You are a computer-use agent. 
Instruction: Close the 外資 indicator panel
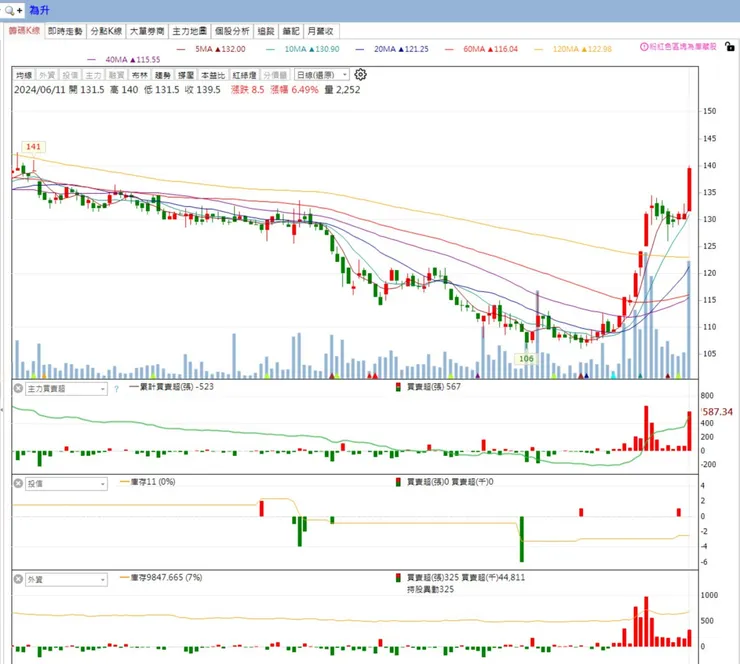[18, 579]
